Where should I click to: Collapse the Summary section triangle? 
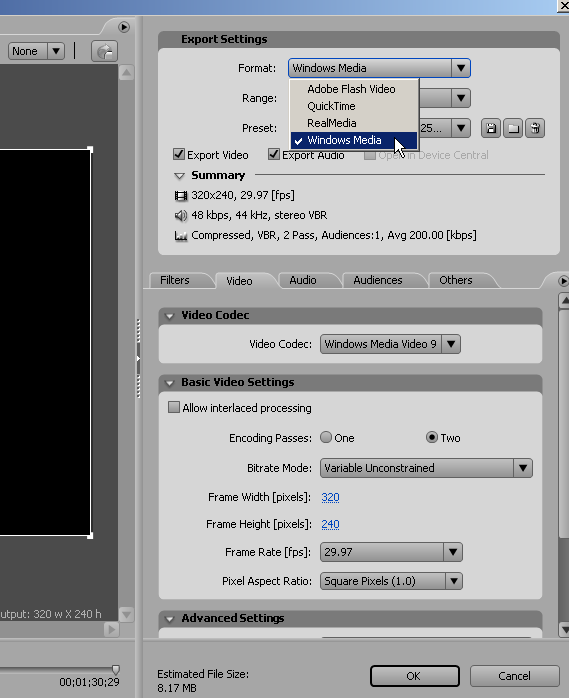click(x=179, y=176)
